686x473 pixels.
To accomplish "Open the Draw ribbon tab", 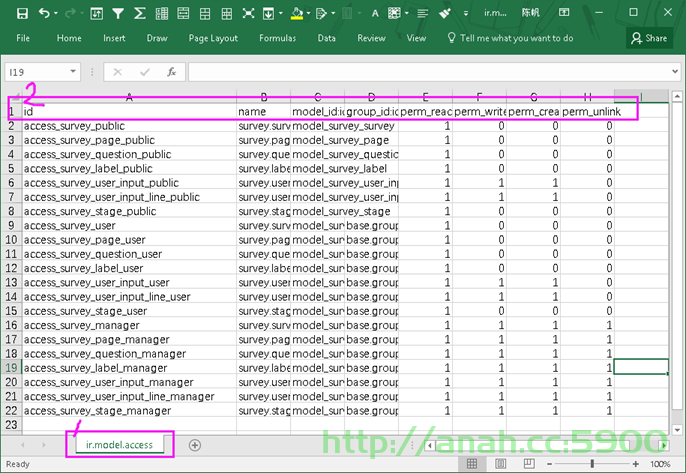I will (x=157, y=38).
